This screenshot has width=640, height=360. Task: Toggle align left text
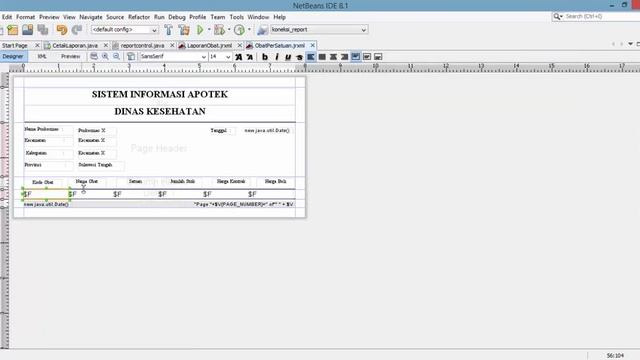point(311,57)
